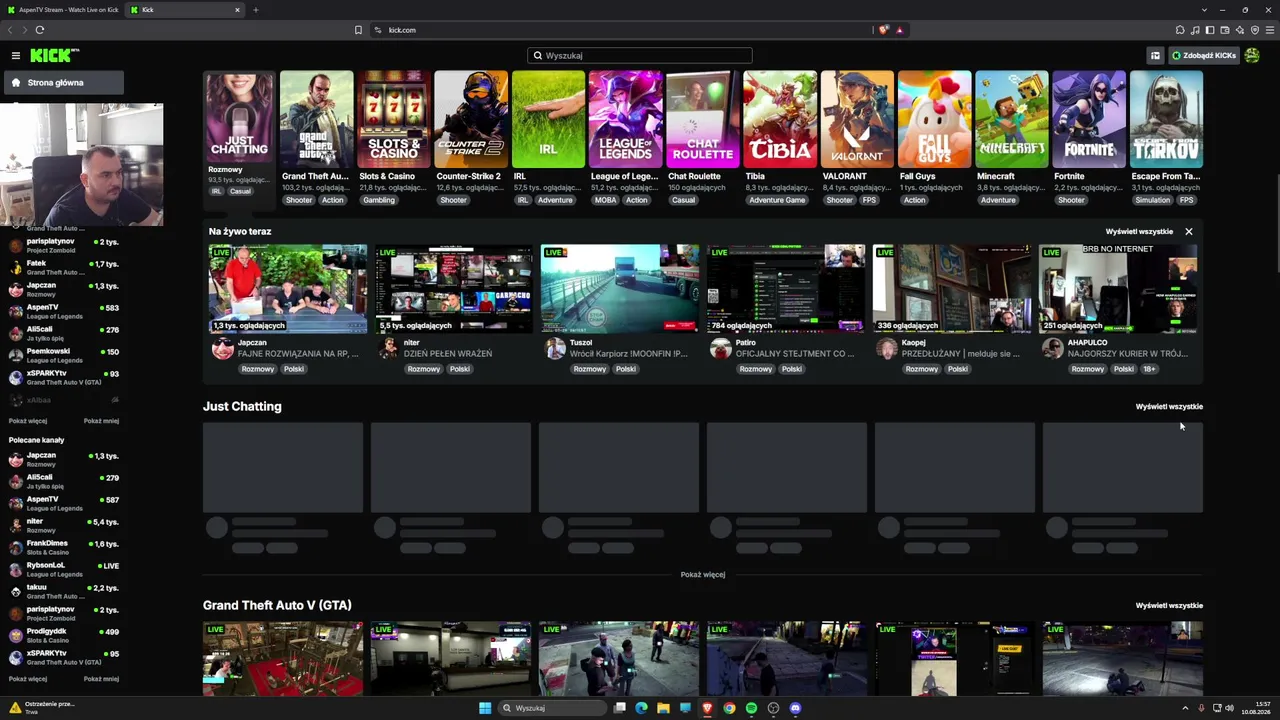Open Kaopej's channel avatar
Image resolution: width=1280 pixels, height=720 pixels.
[886, 348]
